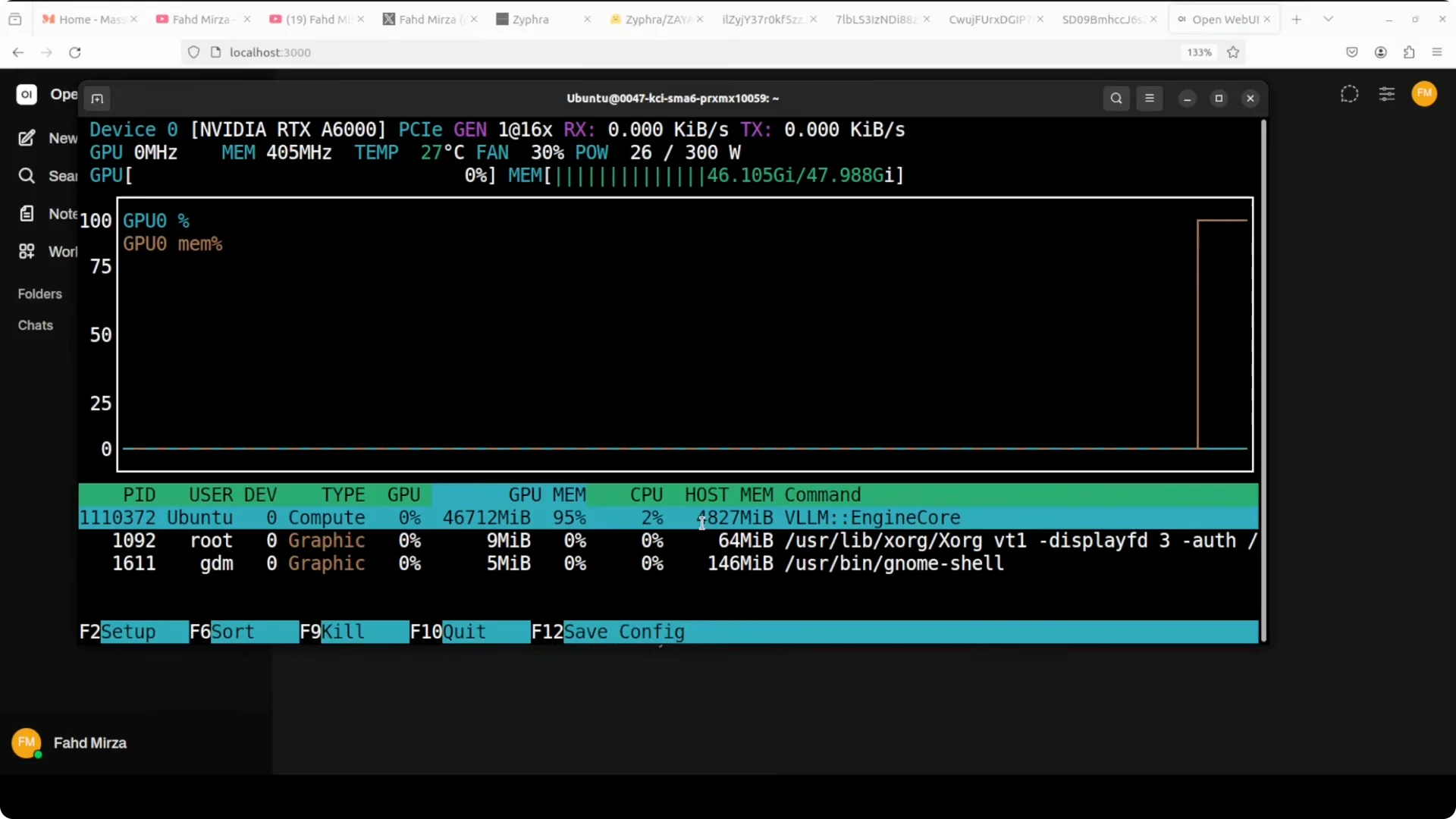The height and width of the screenshot is (819, 1456).
Task: Reload the localhost page
Action: tap(74, 52)
